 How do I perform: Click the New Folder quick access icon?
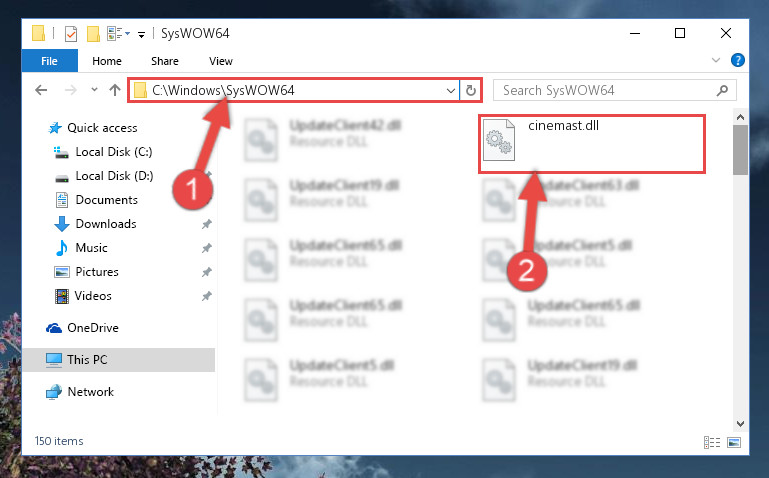click(x=93, y=34)
